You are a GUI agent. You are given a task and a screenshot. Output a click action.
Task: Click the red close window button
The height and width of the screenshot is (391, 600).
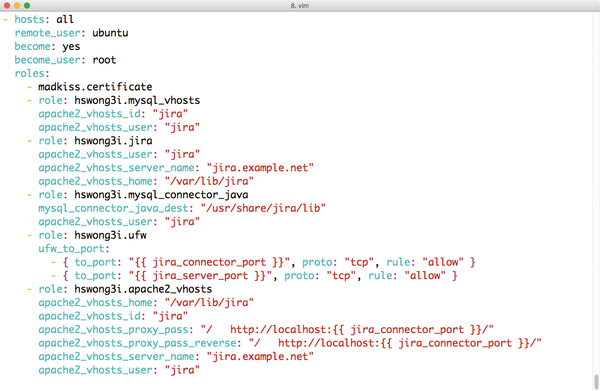7,5
